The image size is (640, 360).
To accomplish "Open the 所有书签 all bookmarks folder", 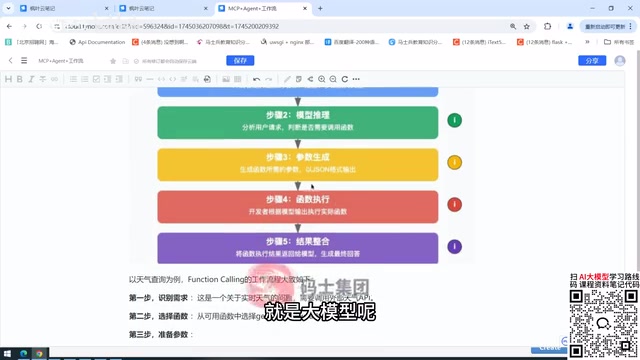I will [x=619, y=42].
